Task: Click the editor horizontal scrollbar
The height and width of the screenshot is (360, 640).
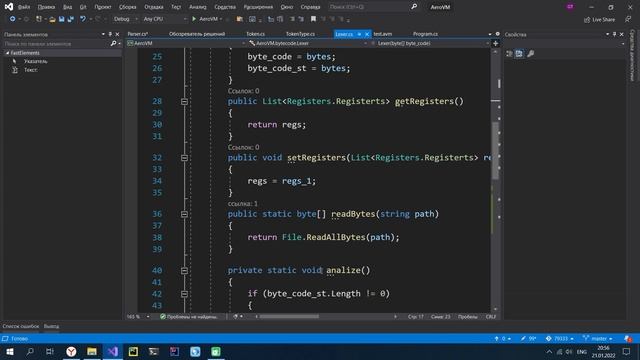Action: pos(289,316)
